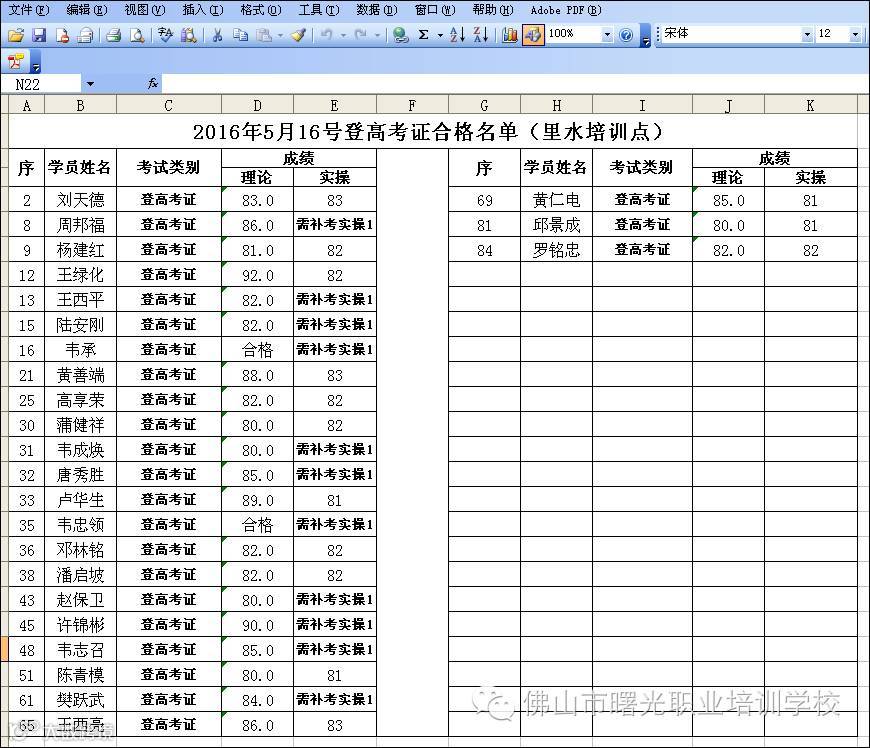Click the Print icon

(114, 35)
